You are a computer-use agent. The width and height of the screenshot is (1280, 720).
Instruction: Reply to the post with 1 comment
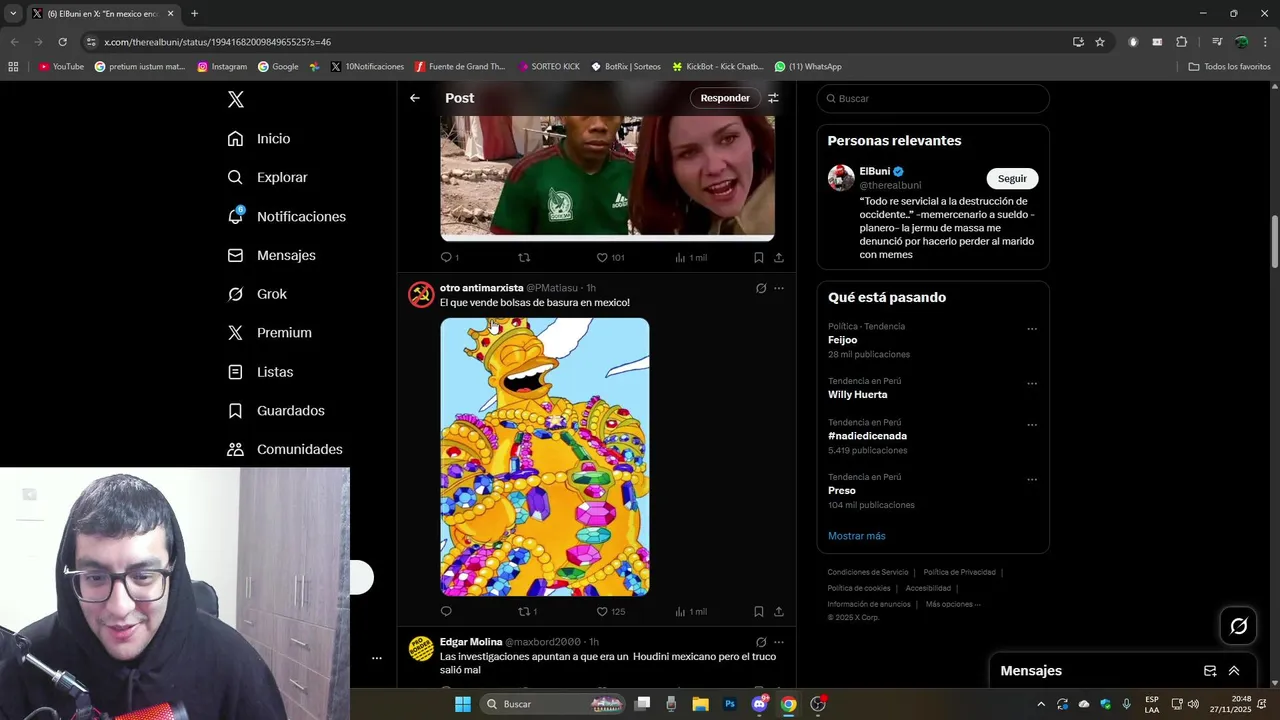pyautogui.click(x=450, y=257)
